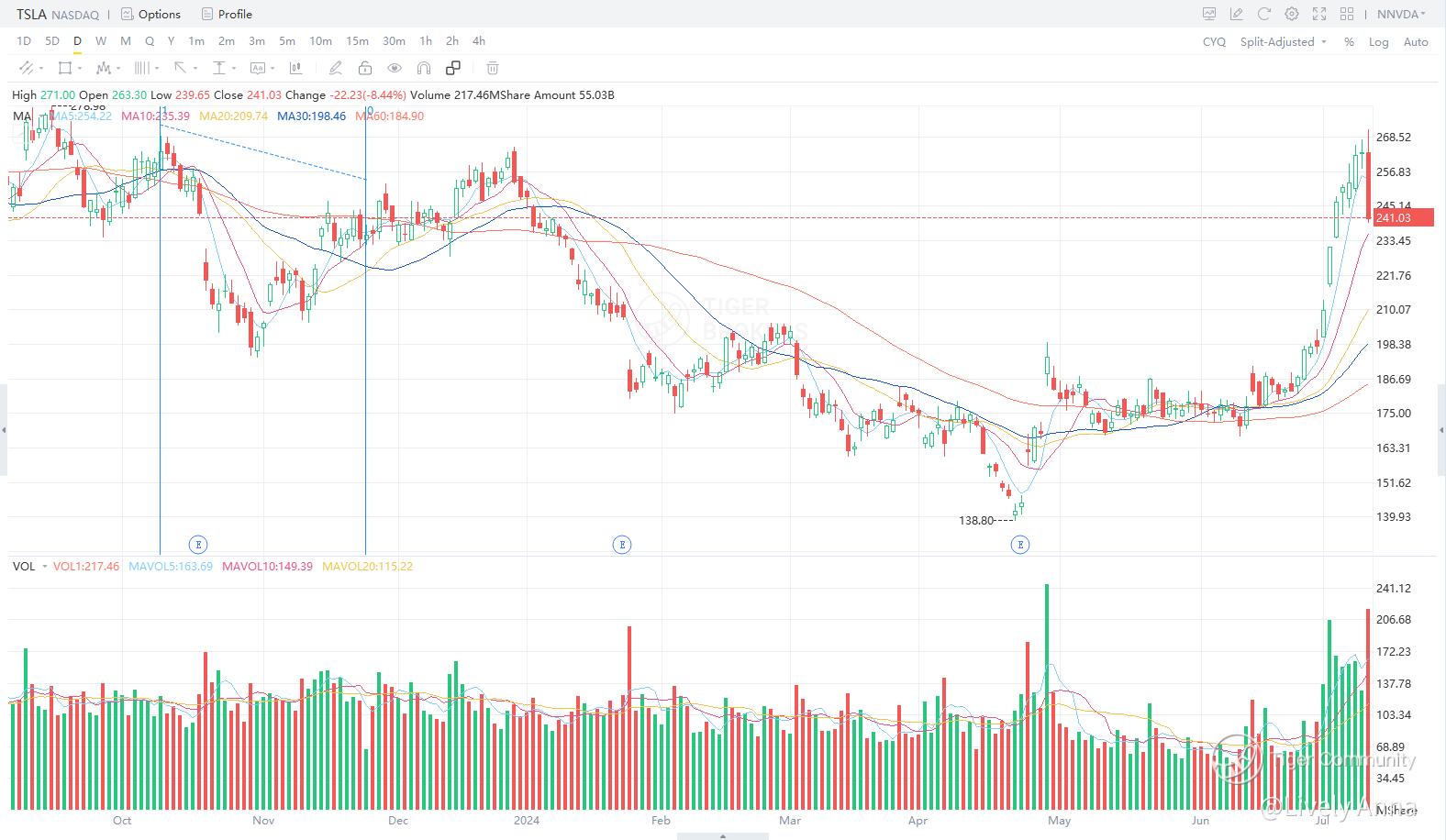The width and height of the screenshot is (1446, 840).
Task: Select the 2m interval tab
Action: pyautogui.click(x=227, y=40)
